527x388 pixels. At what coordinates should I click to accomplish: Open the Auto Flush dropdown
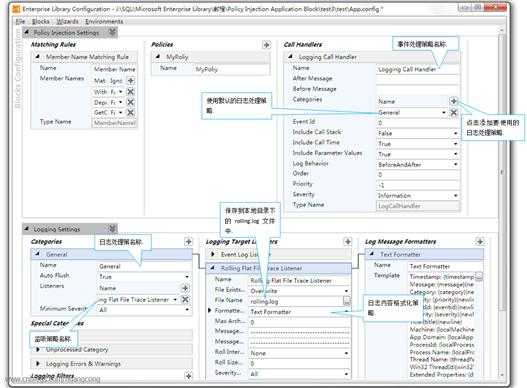click(x=187, y=277)
